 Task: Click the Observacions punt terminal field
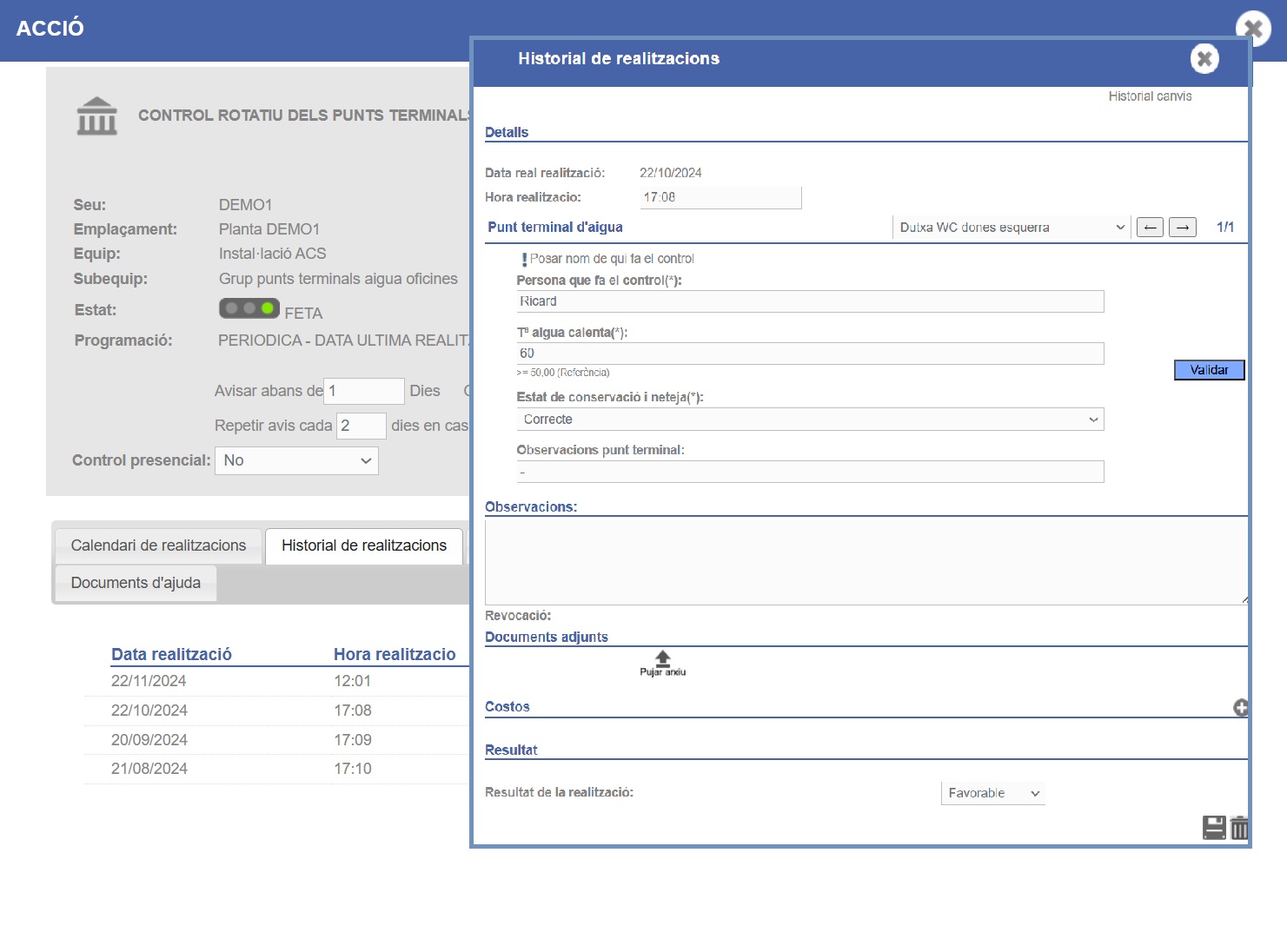click(x=810, y=472)
